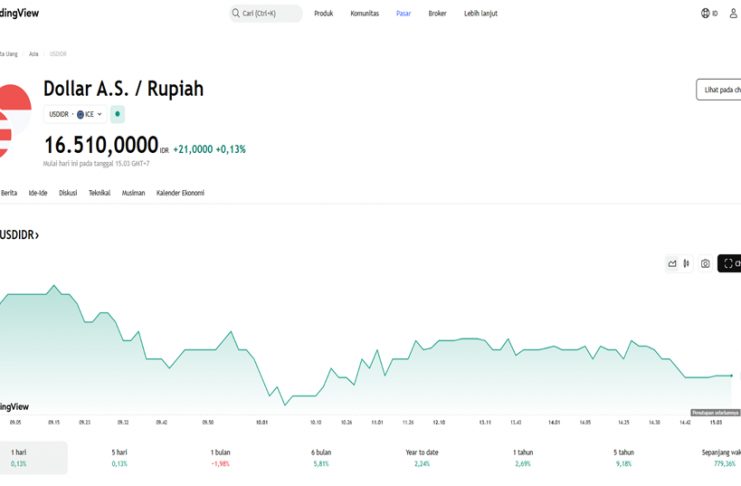Select the 5 tahun time range
This screenshot has width=741, height=486.
click(622, 457)
